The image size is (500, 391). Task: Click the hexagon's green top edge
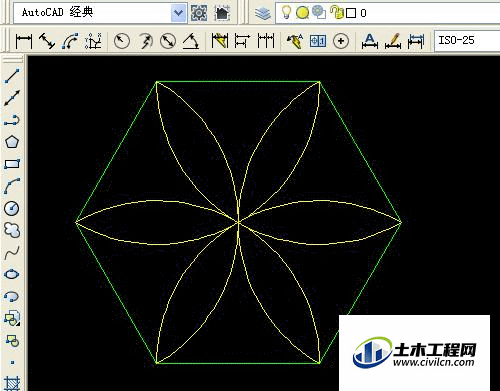coord(238,81)
